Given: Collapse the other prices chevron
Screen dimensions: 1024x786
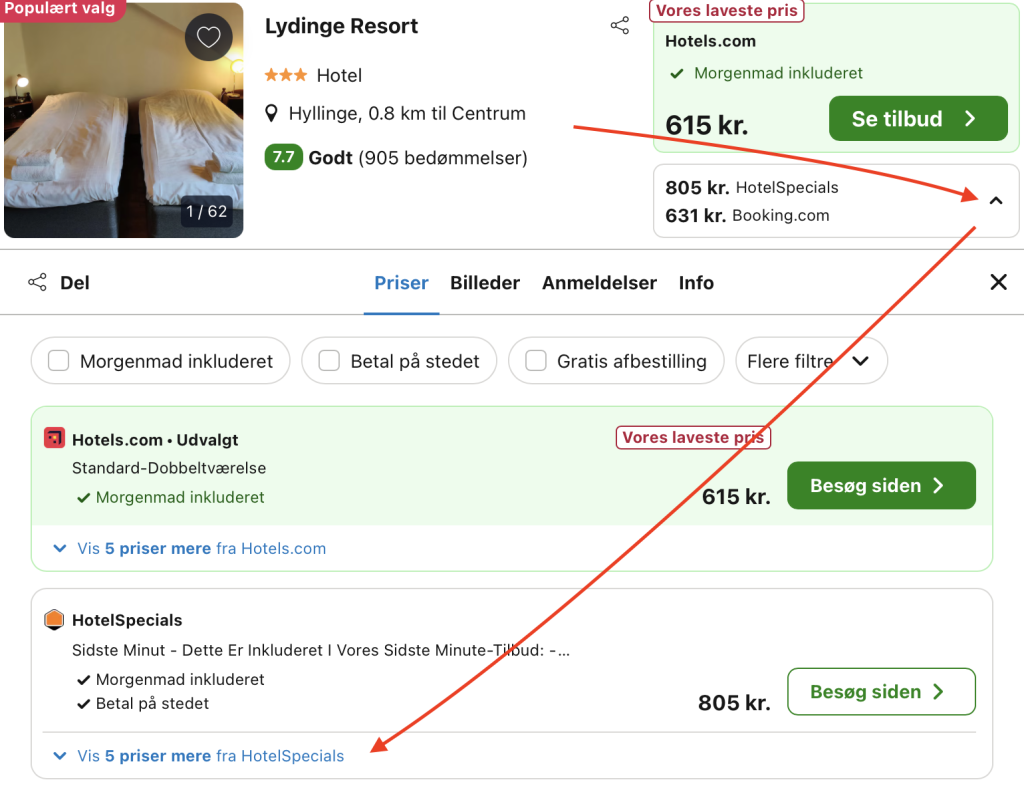Looking at the screenshot, I should pyautogui.click(x=995, y=201).
